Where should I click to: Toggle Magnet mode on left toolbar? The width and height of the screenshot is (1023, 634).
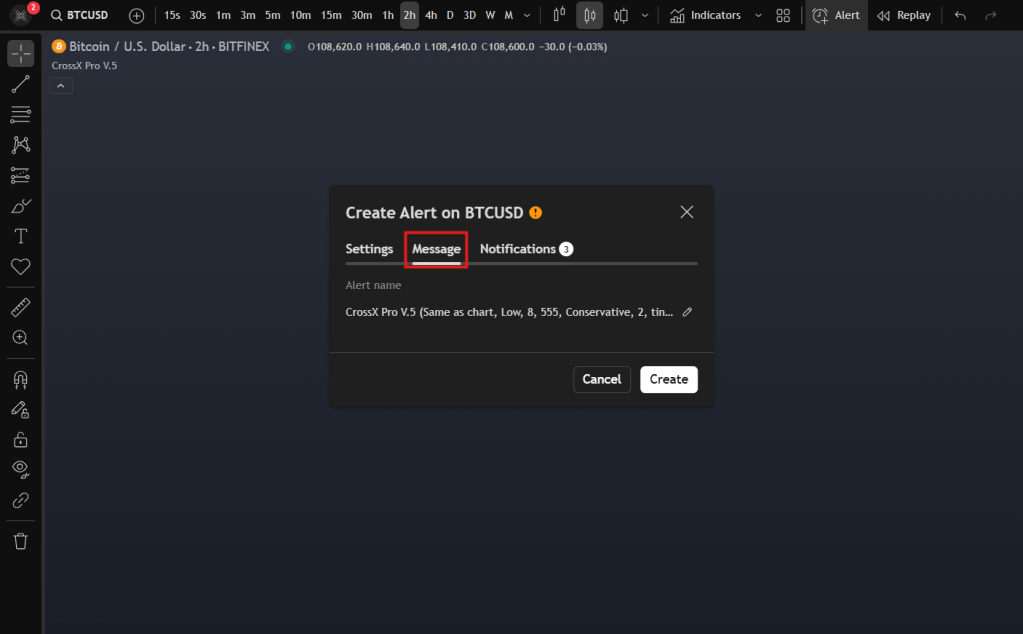point(20,379)
